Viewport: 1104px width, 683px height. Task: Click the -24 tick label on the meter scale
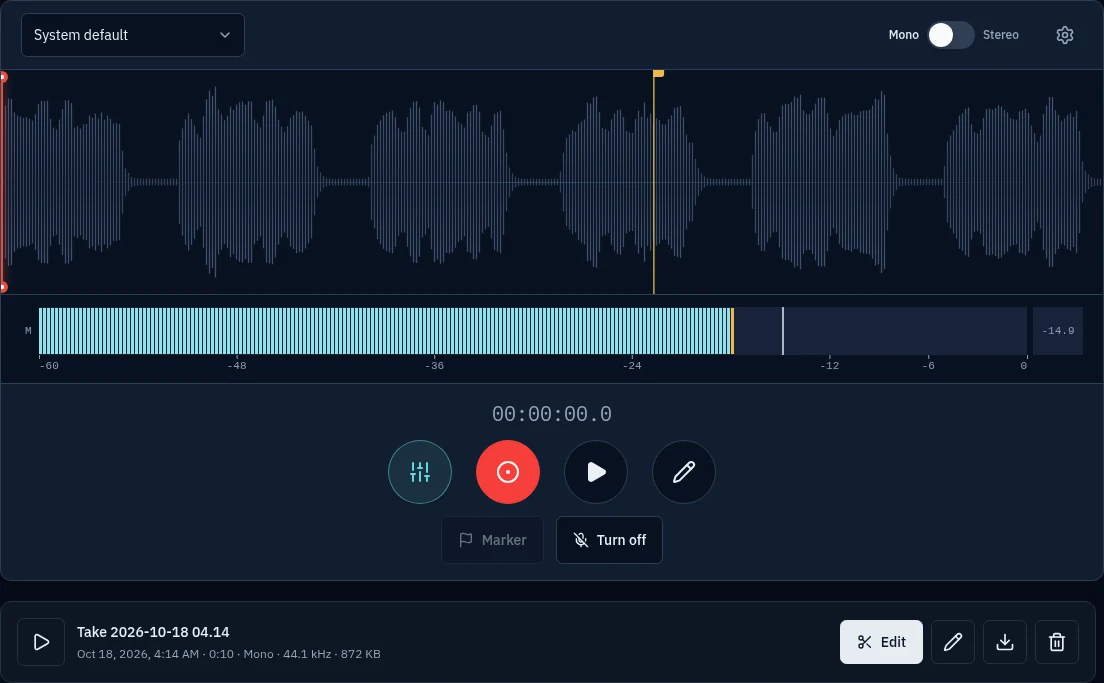coord(632,365)
